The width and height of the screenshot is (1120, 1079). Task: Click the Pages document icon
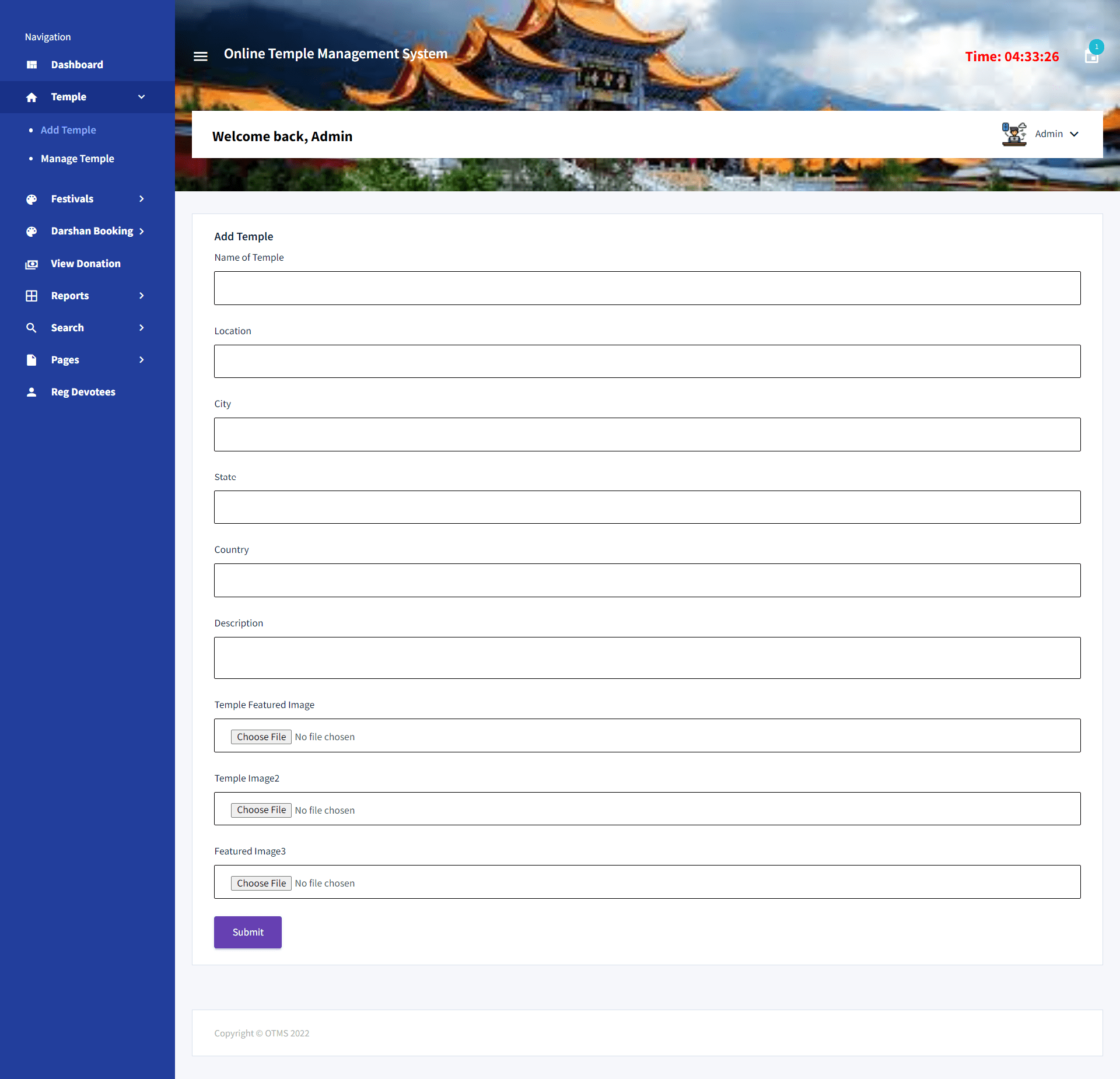(32, 359)
